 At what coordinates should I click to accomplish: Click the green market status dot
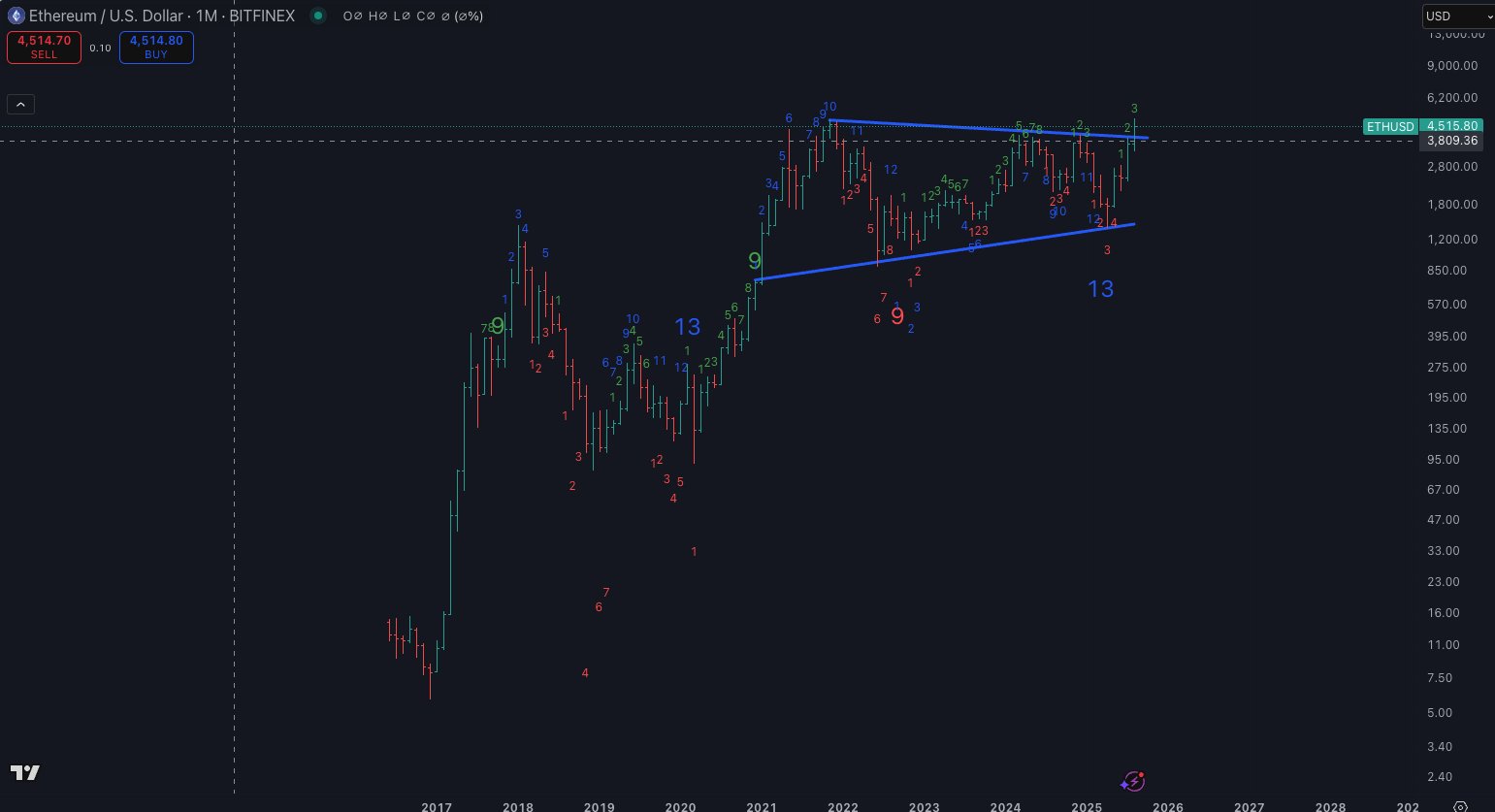(x=317, y=16)
